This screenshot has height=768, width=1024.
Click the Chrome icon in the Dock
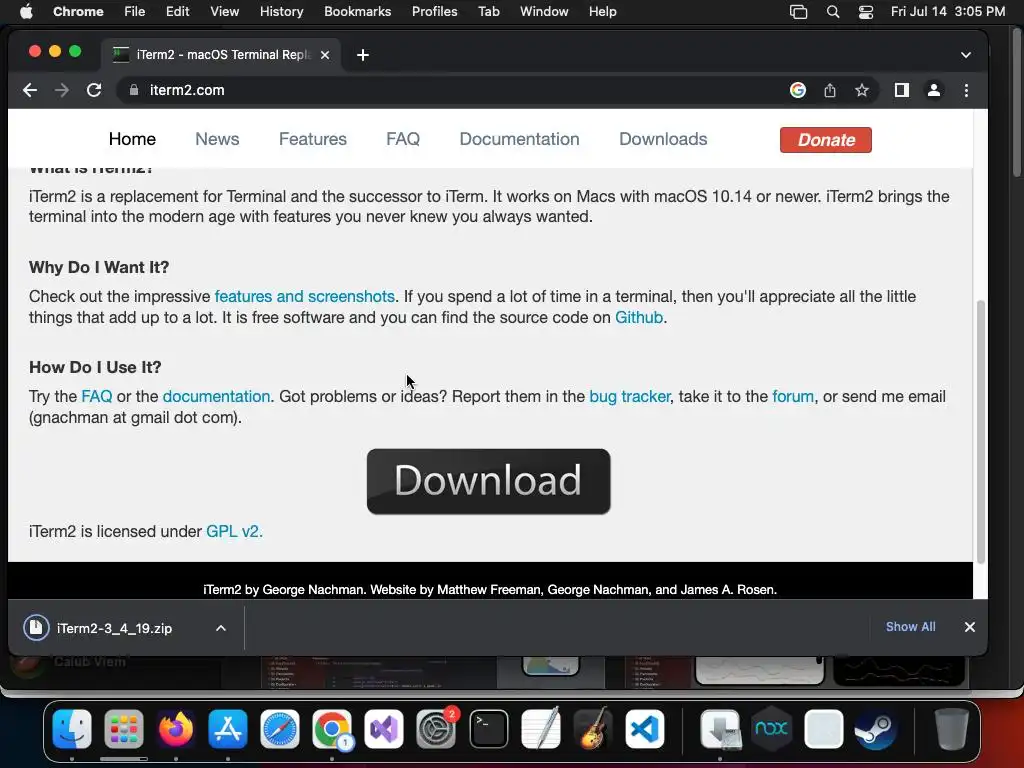[332, 729]
